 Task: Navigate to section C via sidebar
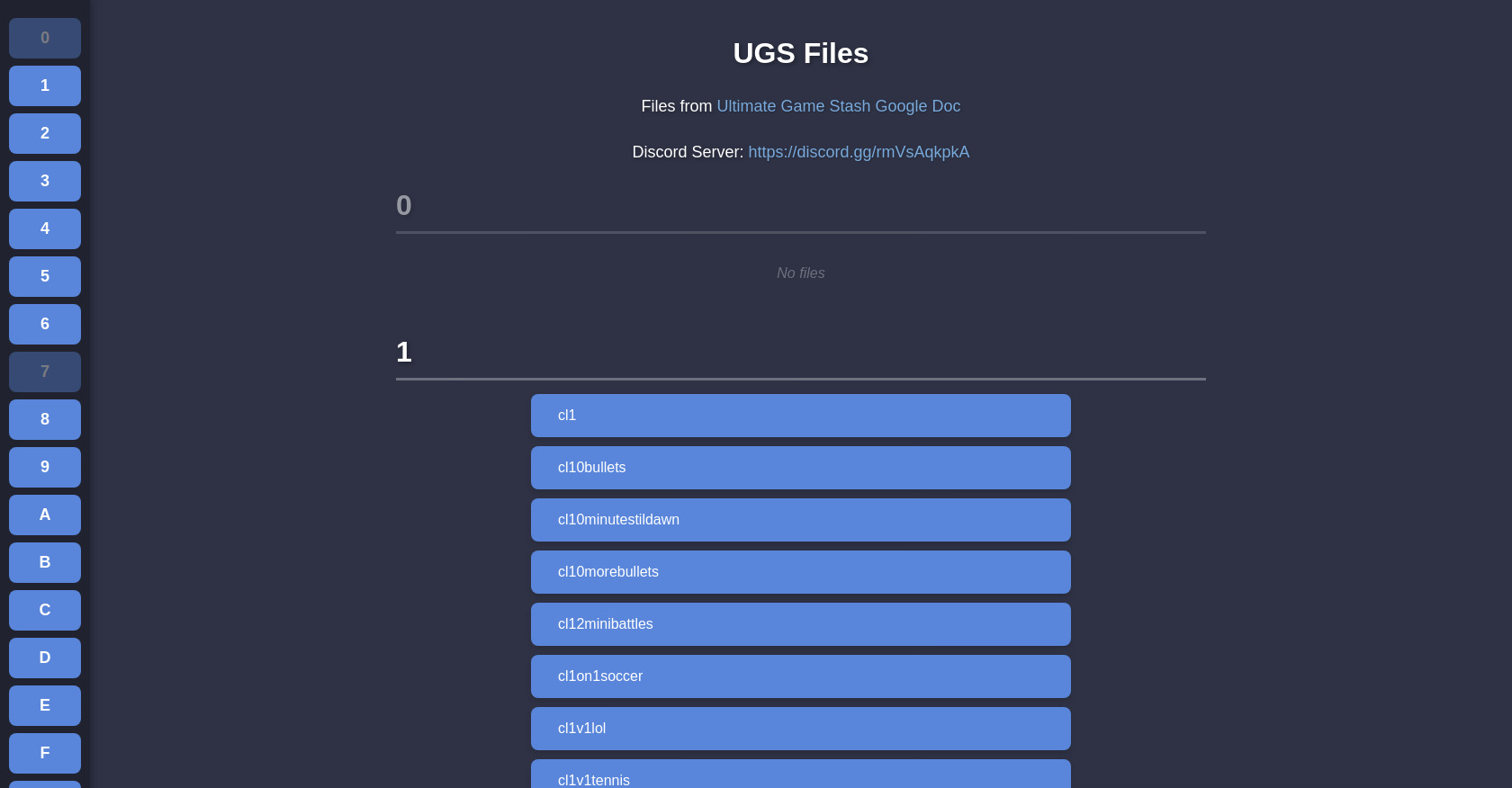[x=45, y=610]
